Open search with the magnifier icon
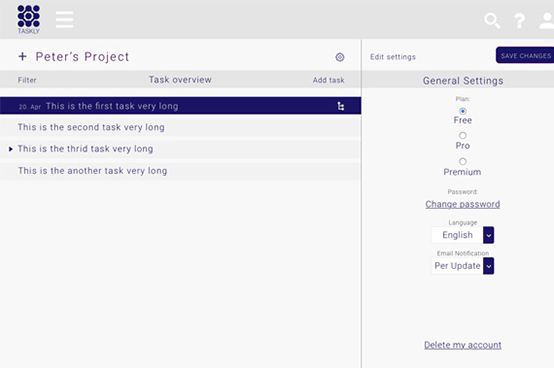 coord(492,21)
